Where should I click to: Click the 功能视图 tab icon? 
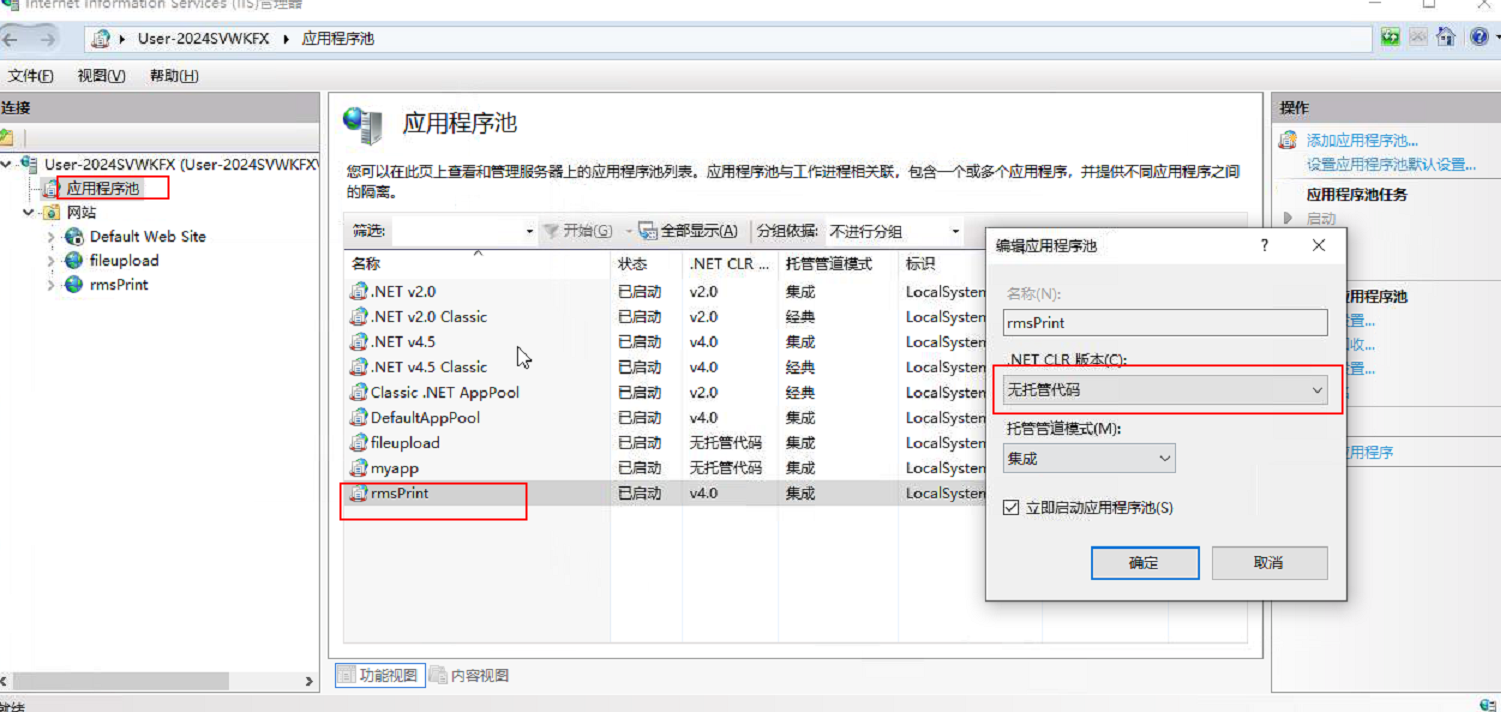[345, 675]
